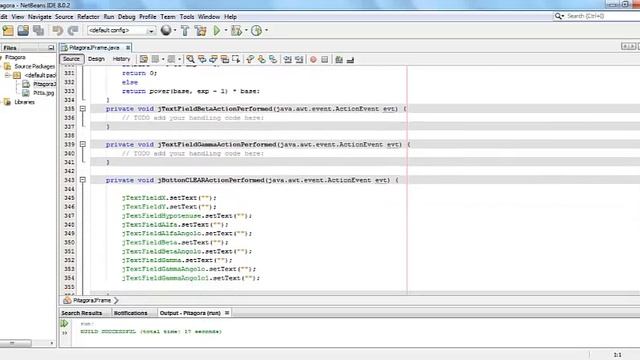Click the Search (Ctrl+I) field
Viewport: 640px width, 360px height.
[599, 16]
